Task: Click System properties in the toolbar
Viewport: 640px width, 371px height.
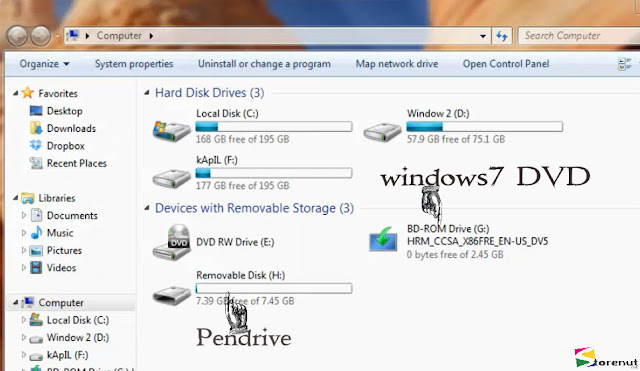Action: tap(134, 64)
